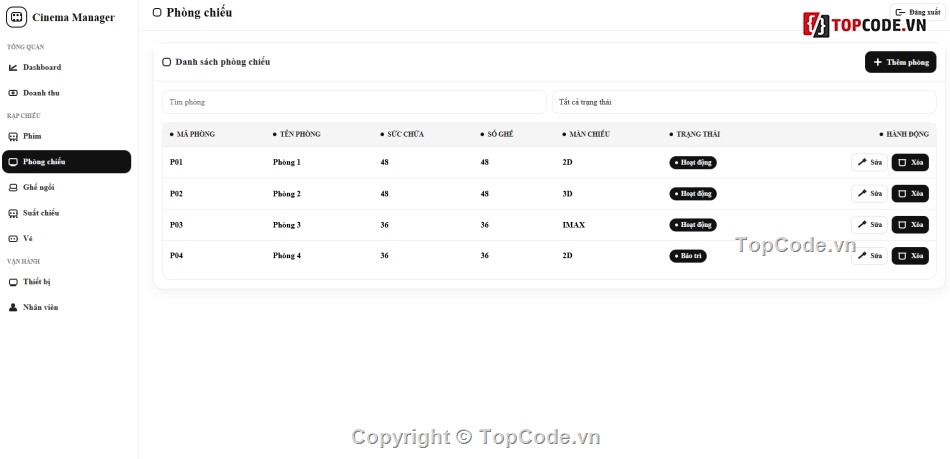
Task: Click the Cinema Manager logo icon
Action: pyautogui.click(x=16, y=17)
